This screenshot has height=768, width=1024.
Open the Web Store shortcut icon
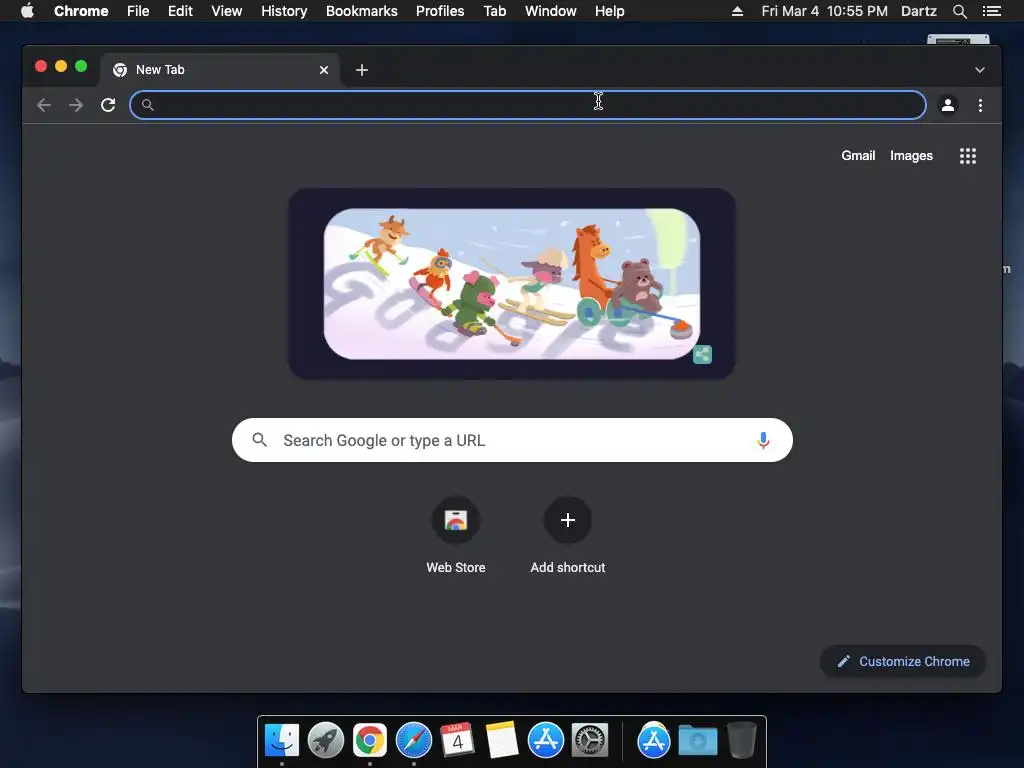pos(456,520)
